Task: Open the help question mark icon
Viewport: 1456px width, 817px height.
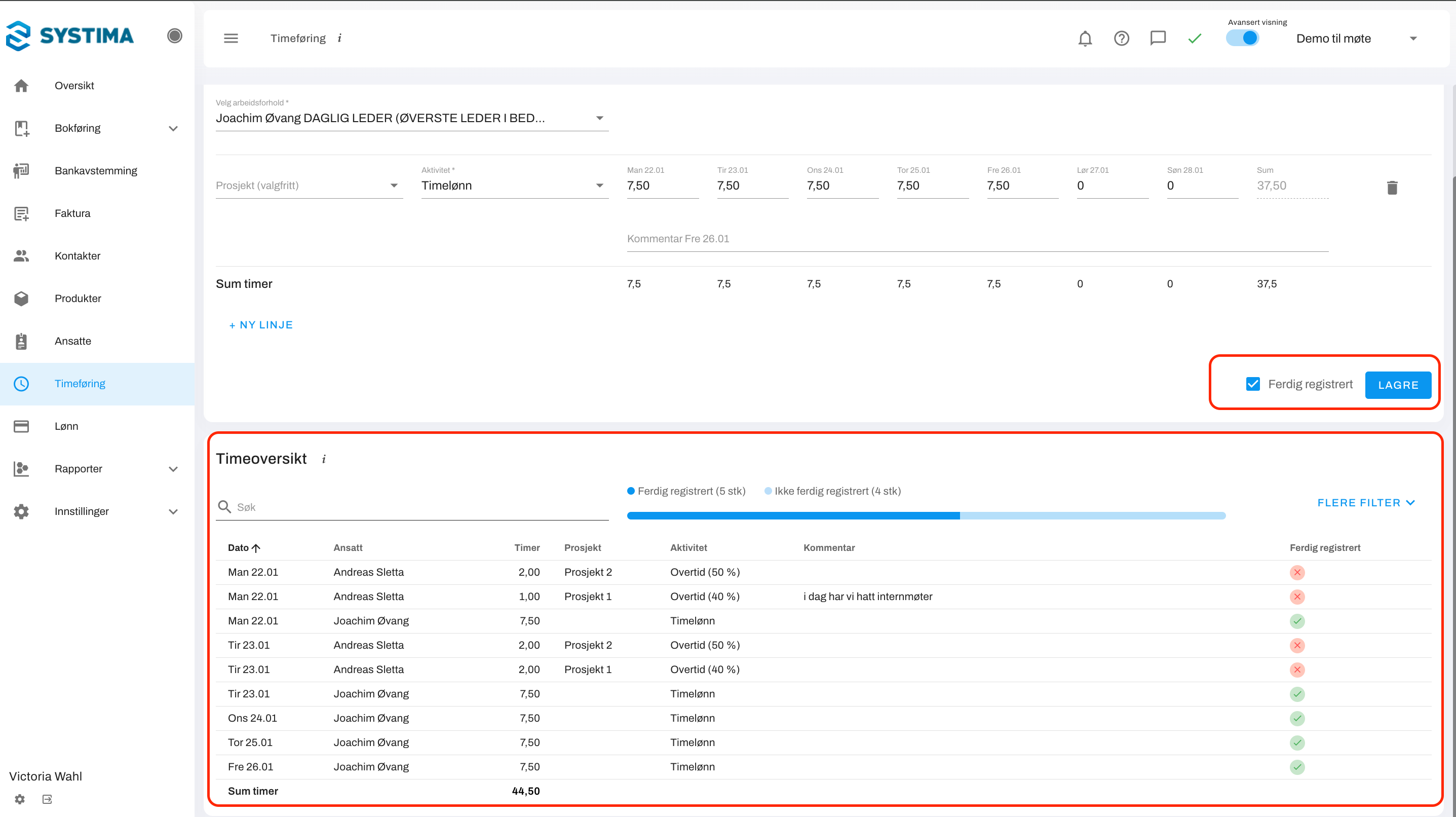Action: pos(1122,39)
